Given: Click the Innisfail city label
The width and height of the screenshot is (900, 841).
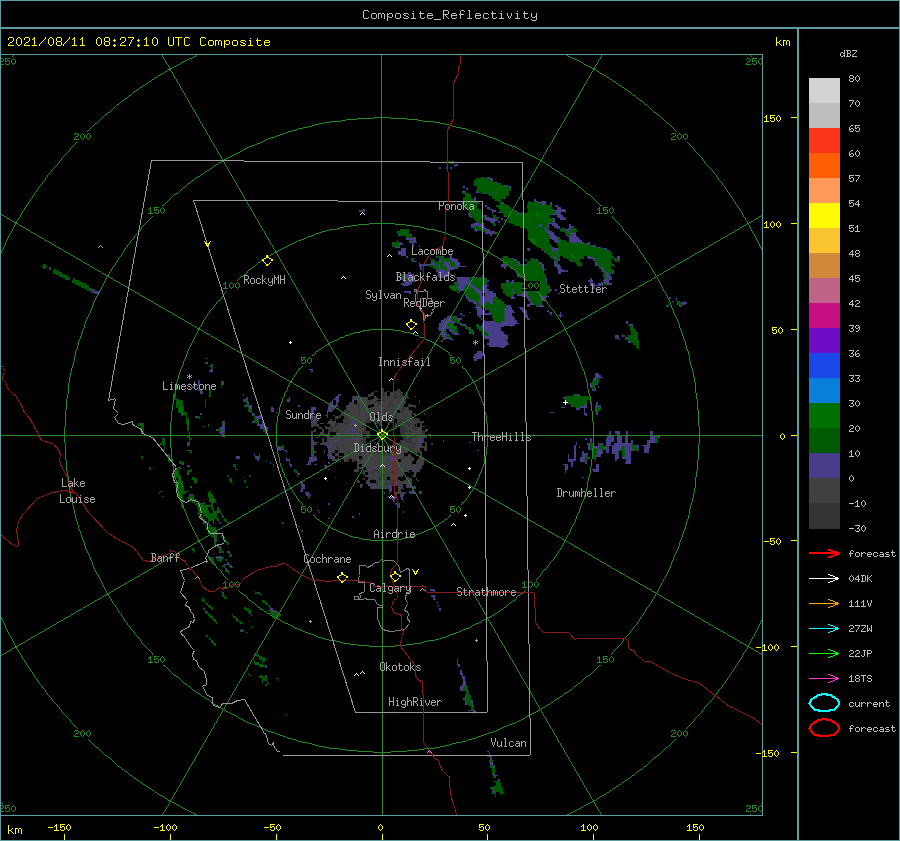Looking at the screenshot, I should [404, 362].
